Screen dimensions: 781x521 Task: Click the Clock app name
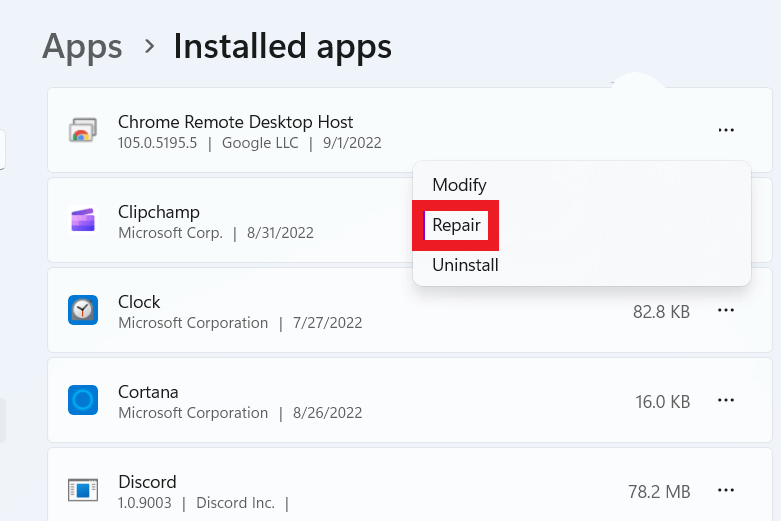[x=139, y=302]
